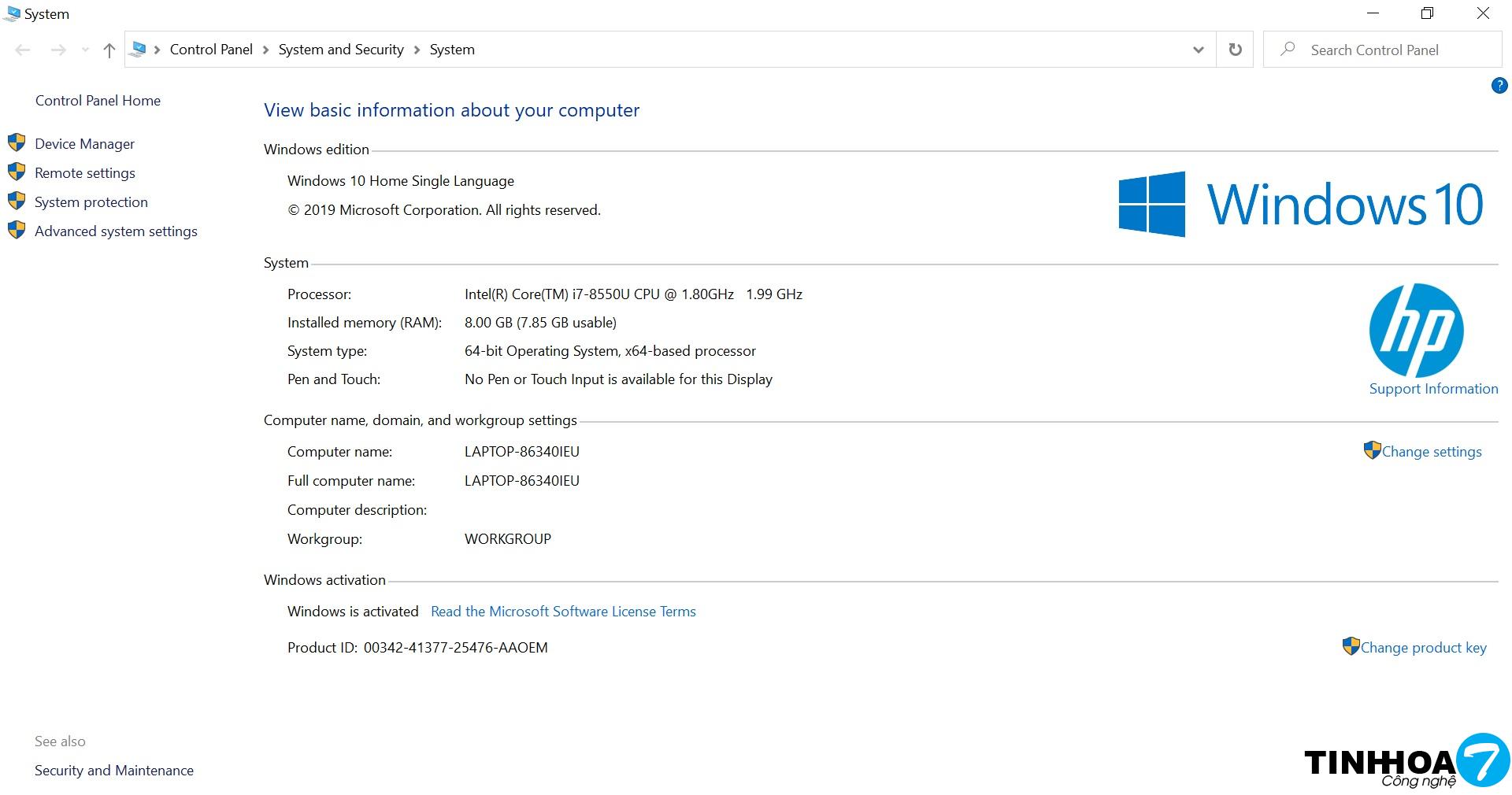Image resolution: width=1512 pixels, height=795 pixels.
Task: Click the refresh button in address bar
Action: pos(1235,50)
